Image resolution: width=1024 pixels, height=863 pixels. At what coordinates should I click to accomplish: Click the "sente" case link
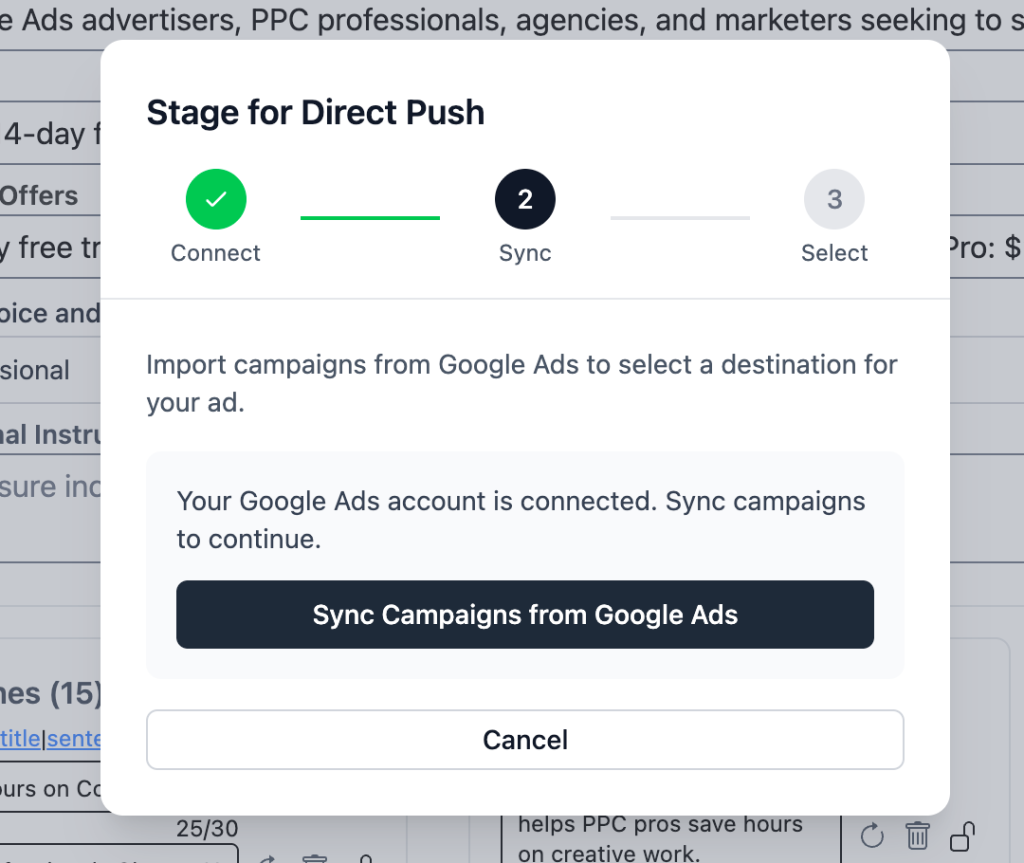(74, 739)
